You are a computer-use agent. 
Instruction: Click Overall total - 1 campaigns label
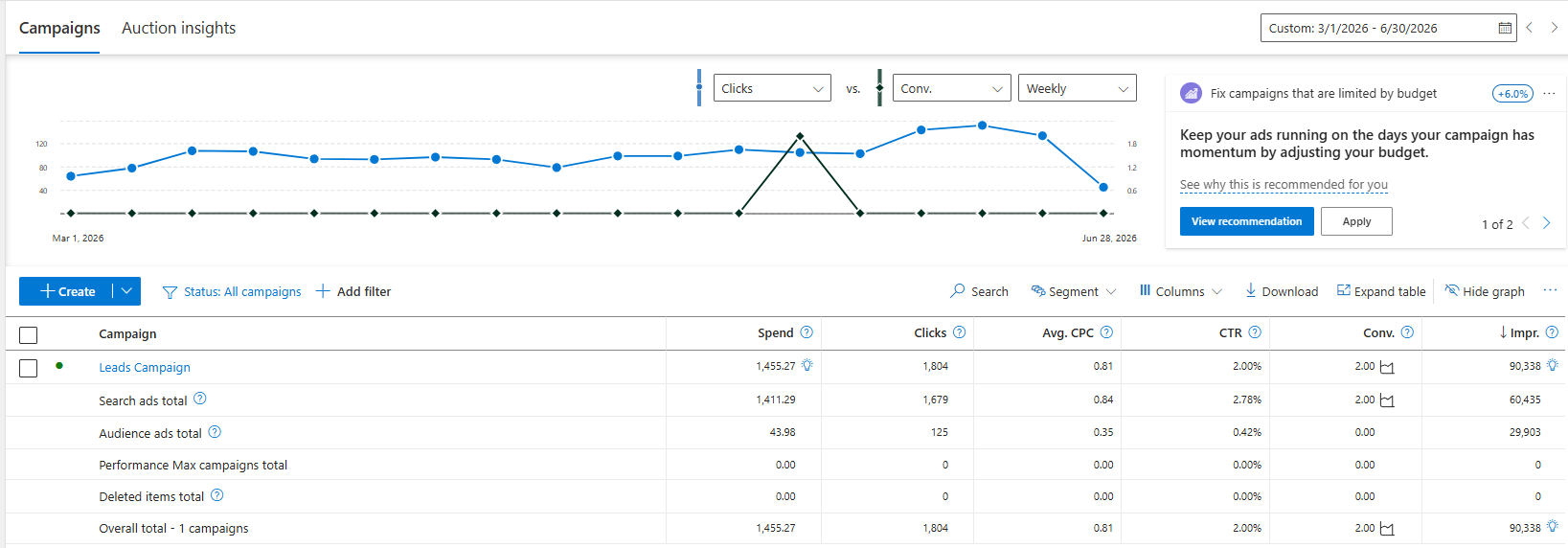click(x=173, y=528)
